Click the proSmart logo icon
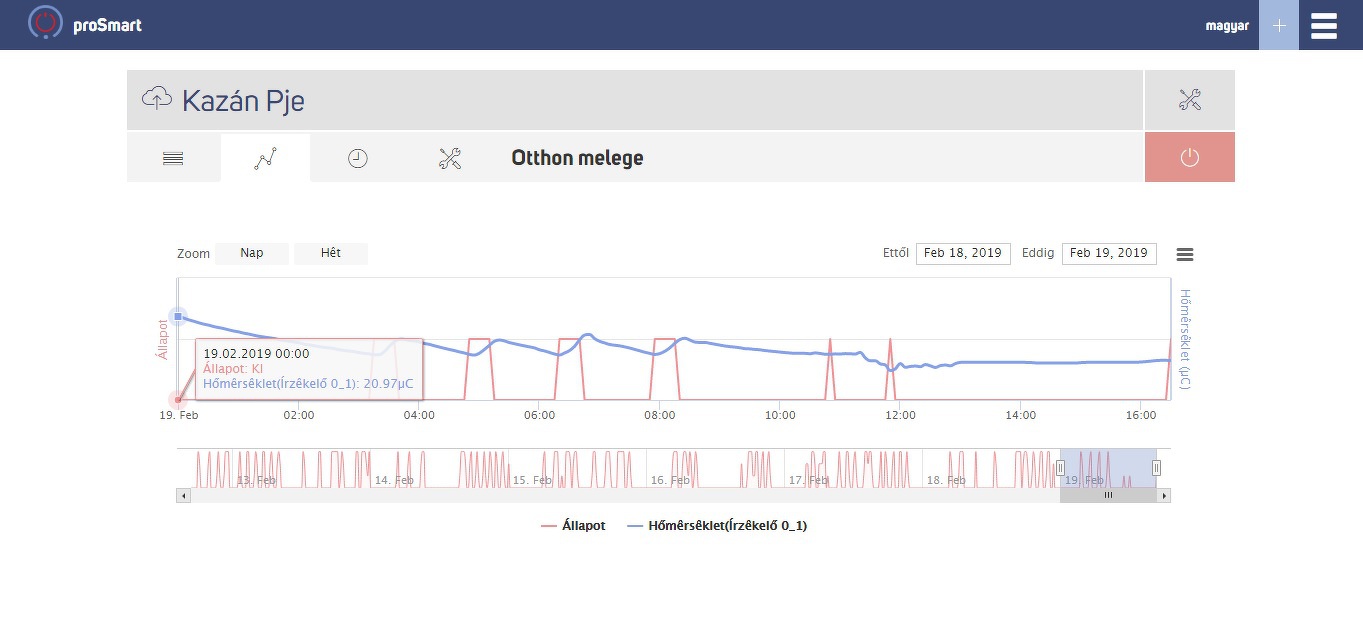 (x=45, y=23)
